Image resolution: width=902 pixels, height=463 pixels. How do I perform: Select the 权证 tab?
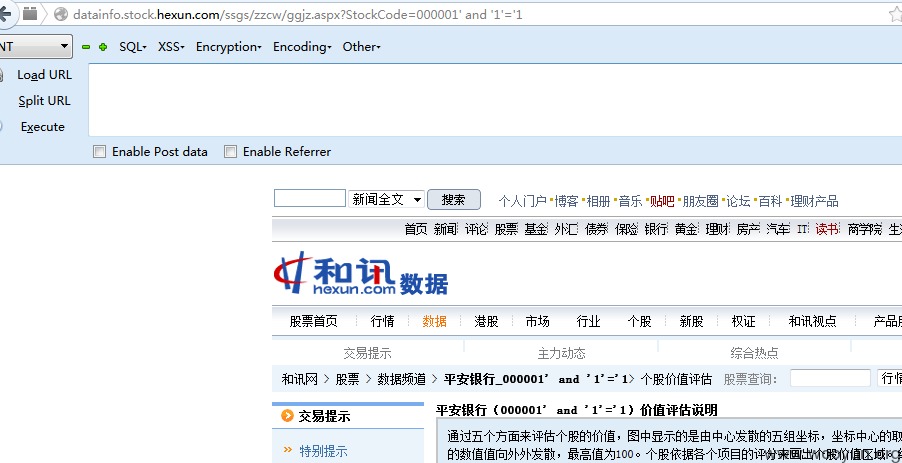pos(743,321)
